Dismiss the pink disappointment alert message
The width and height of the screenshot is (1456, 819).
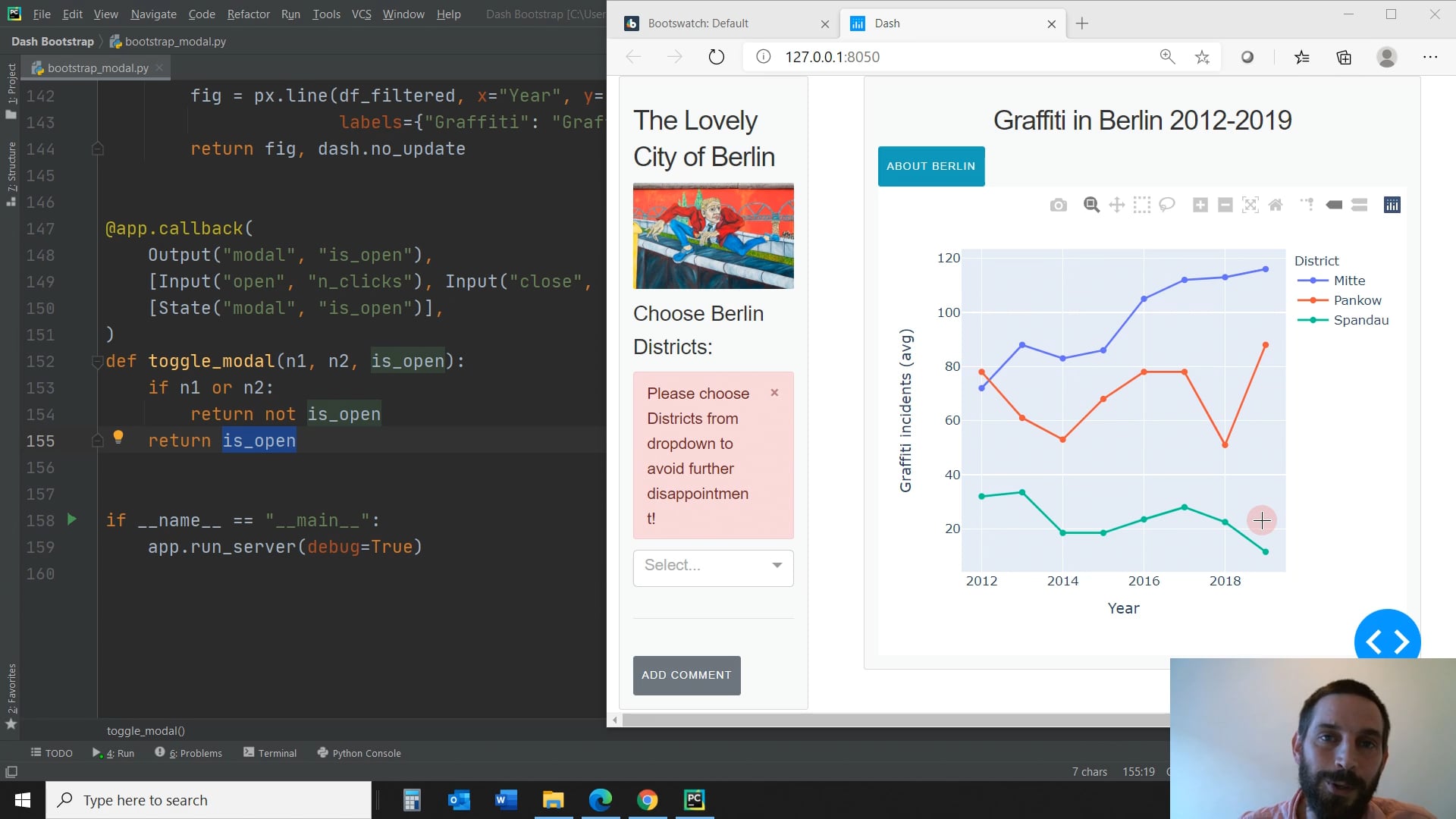point(774,392)
